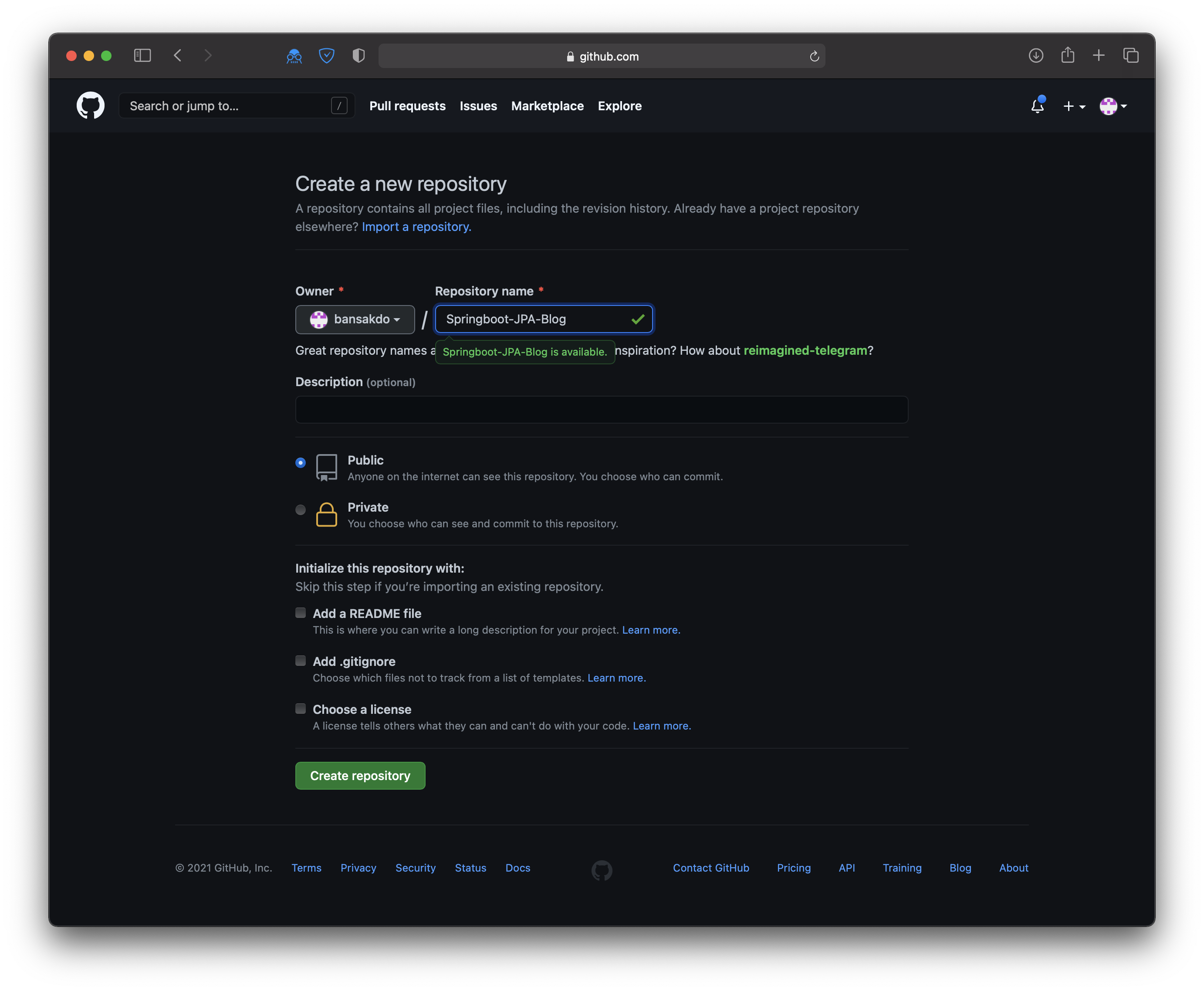1204x991 pixels.
Task: Show Safari tab overview
Action: pos(1130,55)
